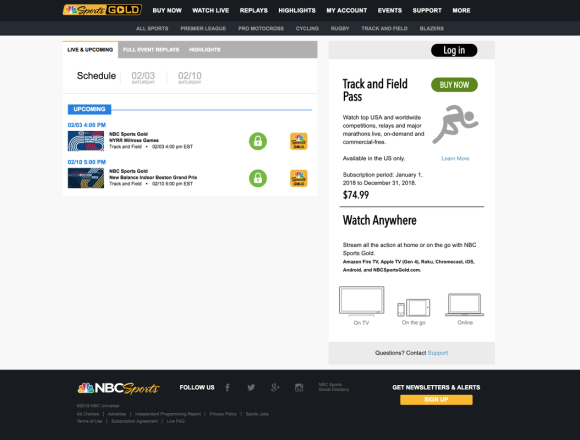Viewport: 580px width, 440px height.
Task: Open the New Balance Boston Grand Prix thumbnail
Action: (x=86, y=178)
